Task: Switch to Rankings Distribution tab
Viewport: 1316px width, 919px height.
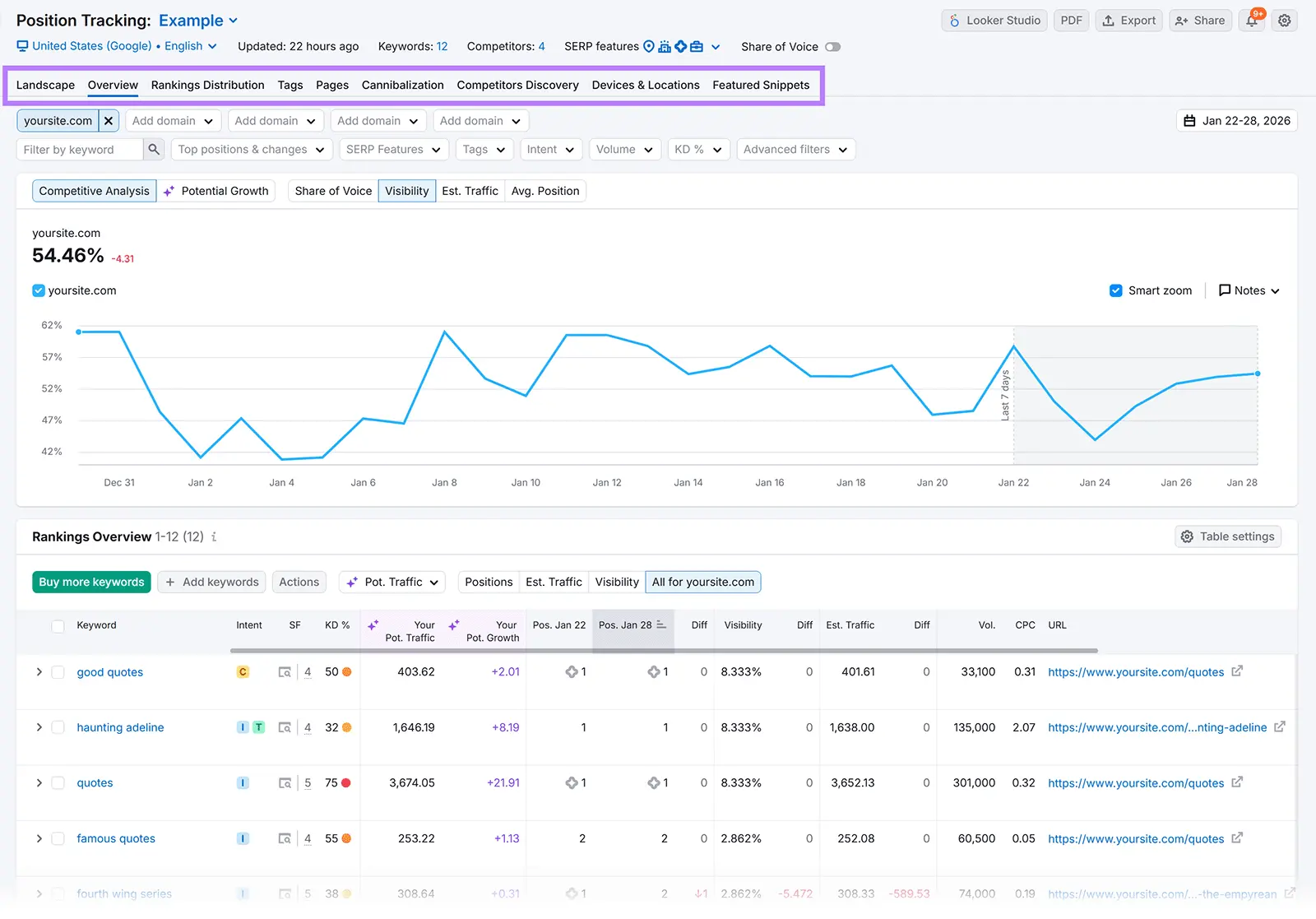Action: coord(208,85)
